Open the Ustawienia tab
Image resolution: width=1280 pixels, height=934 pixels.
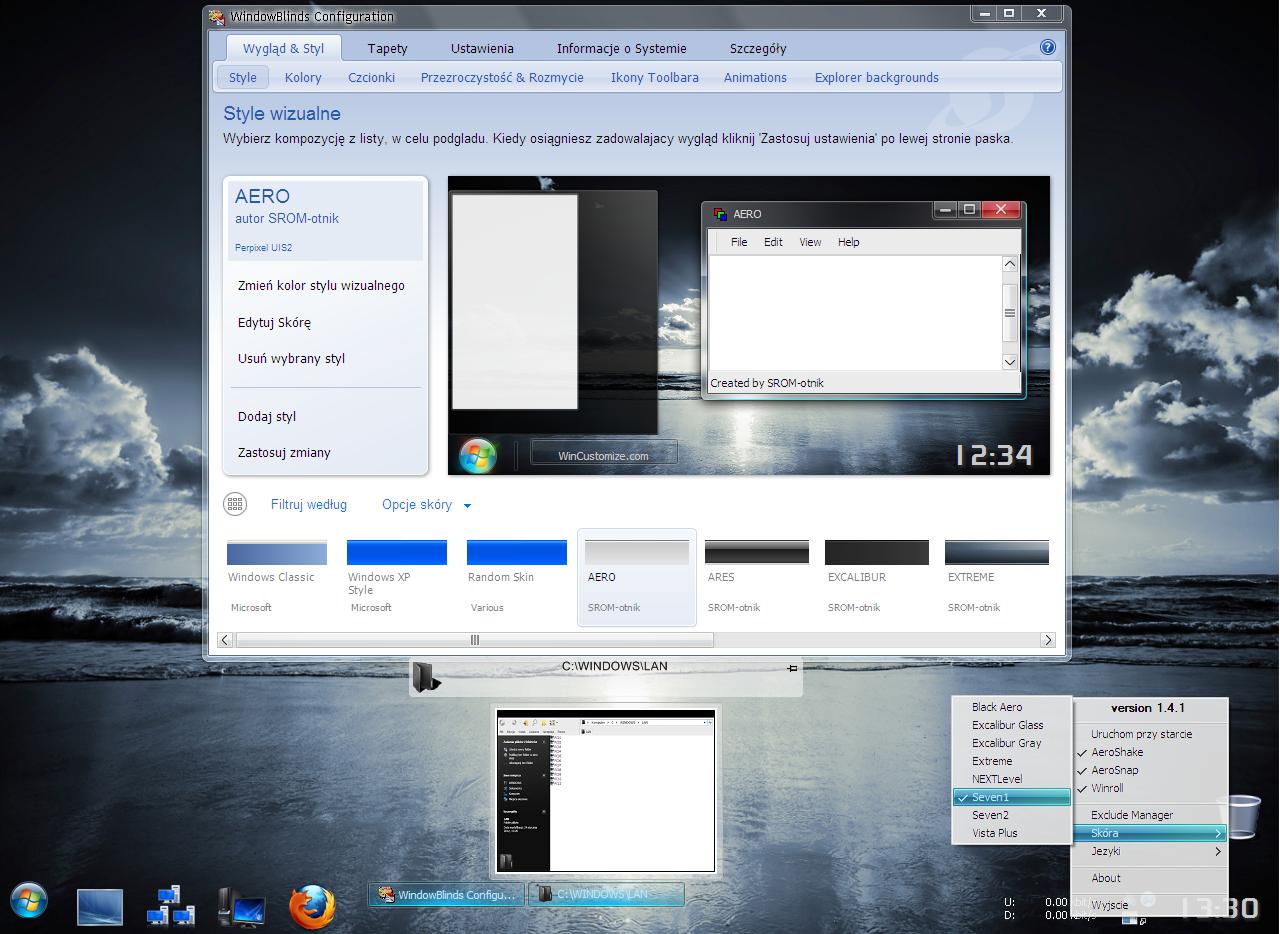click(482, 48)
